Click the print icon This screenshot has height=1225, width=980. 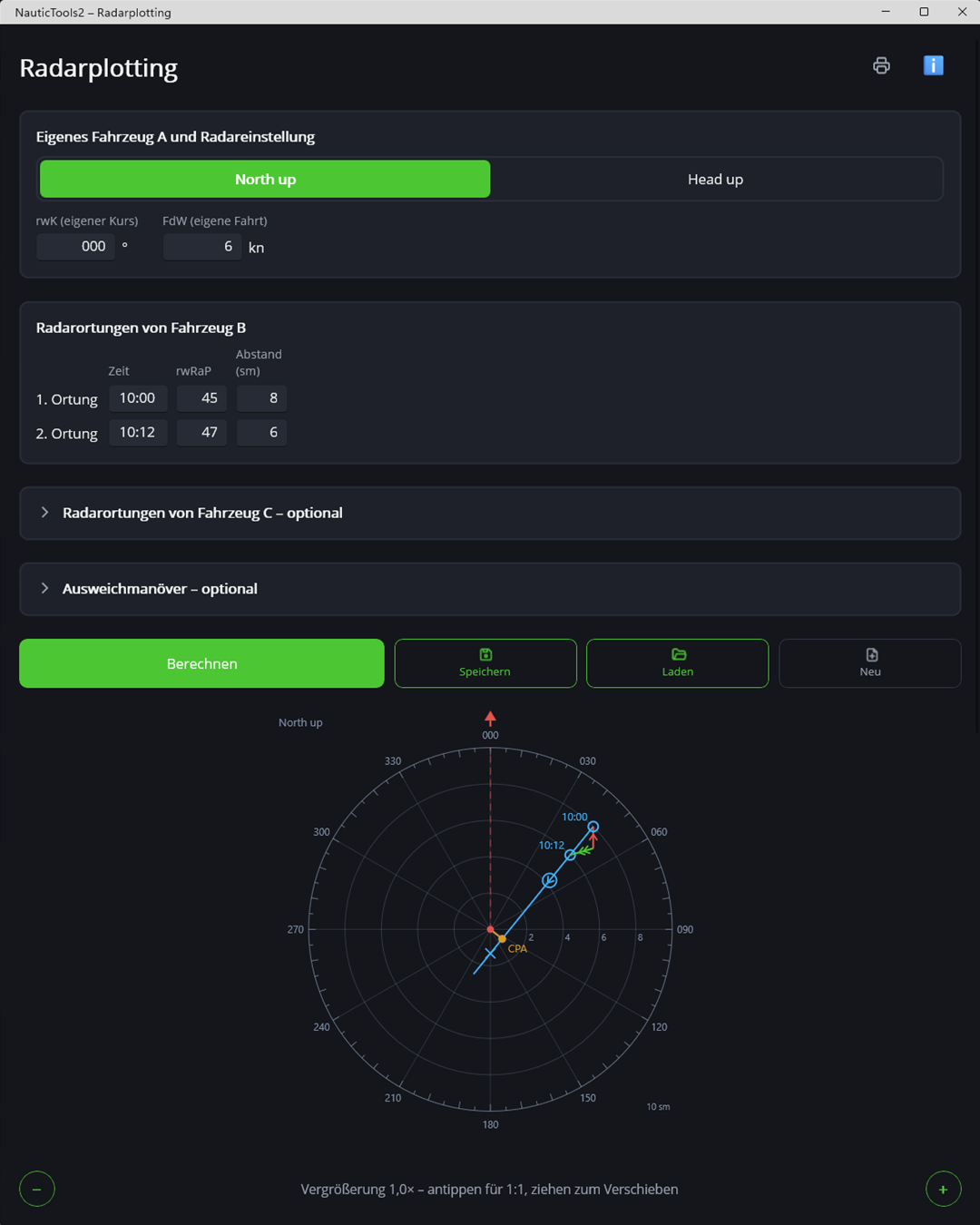[881, 65]
